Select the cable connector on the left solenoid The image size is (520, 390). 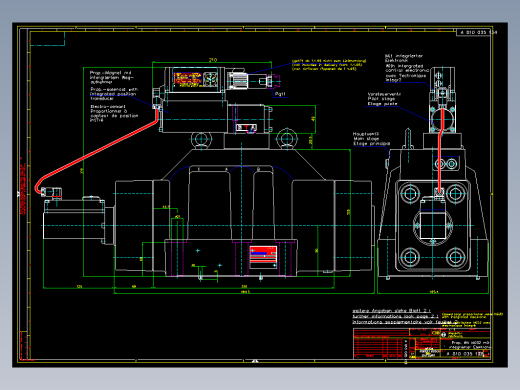coord(51,192)
